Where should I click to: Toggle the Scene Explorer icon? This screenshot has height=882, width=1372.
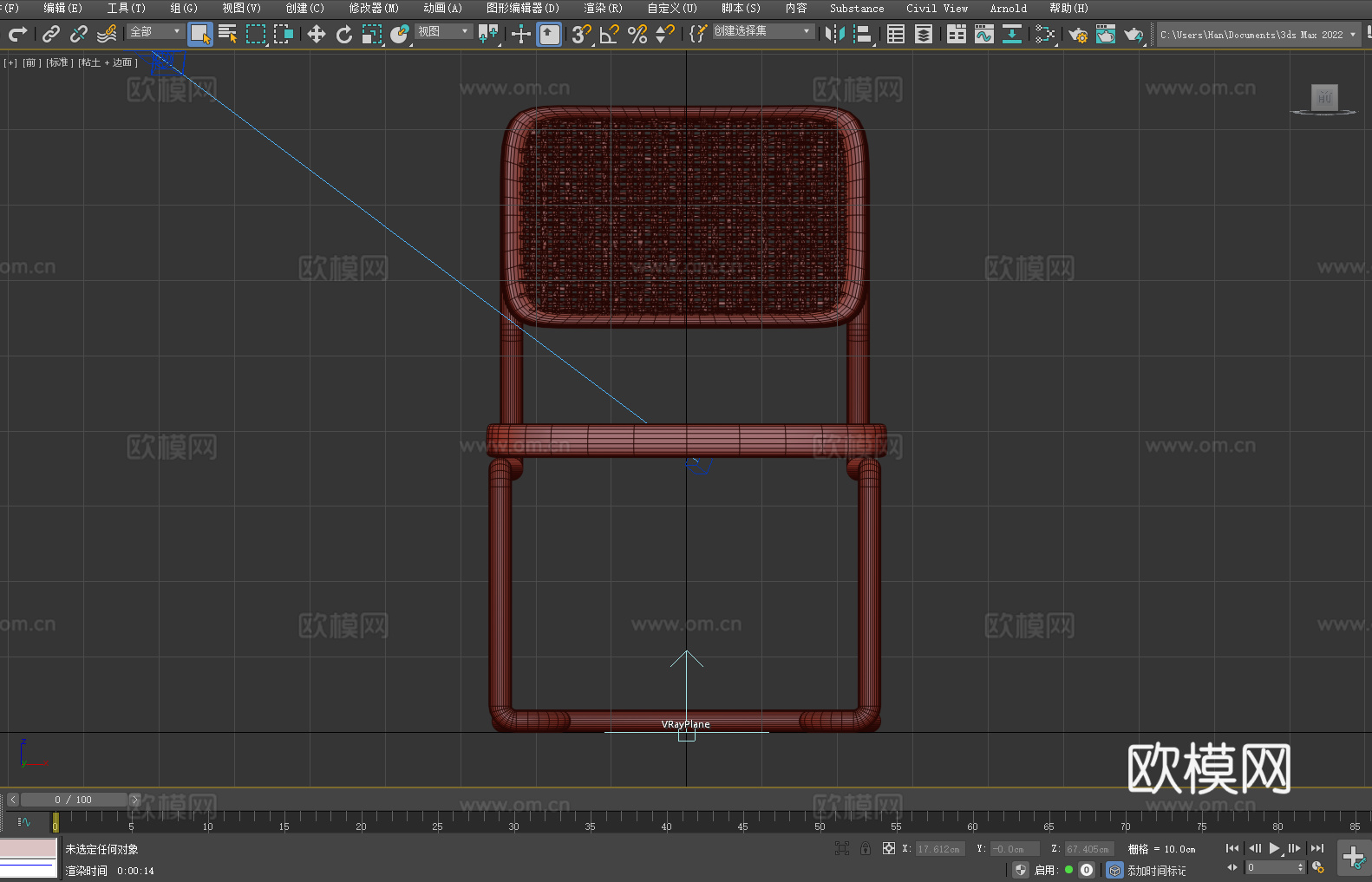(896, 34)
